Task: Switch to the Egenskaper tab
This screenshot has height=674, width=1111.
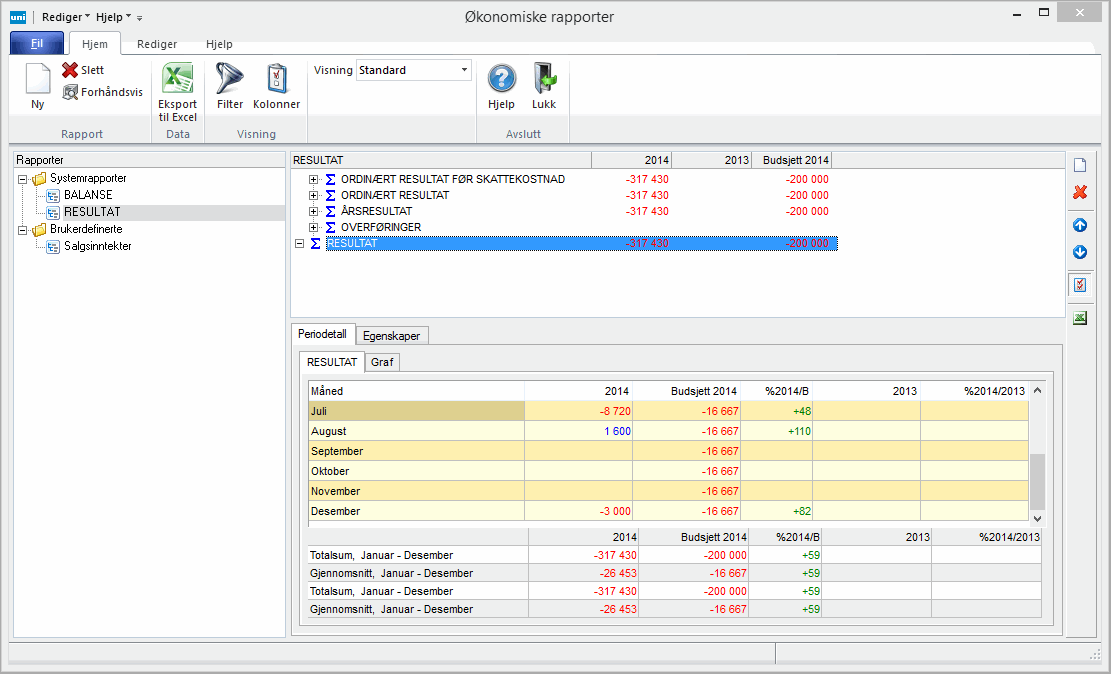Action: pyautogui.click(x=391, y=336)
